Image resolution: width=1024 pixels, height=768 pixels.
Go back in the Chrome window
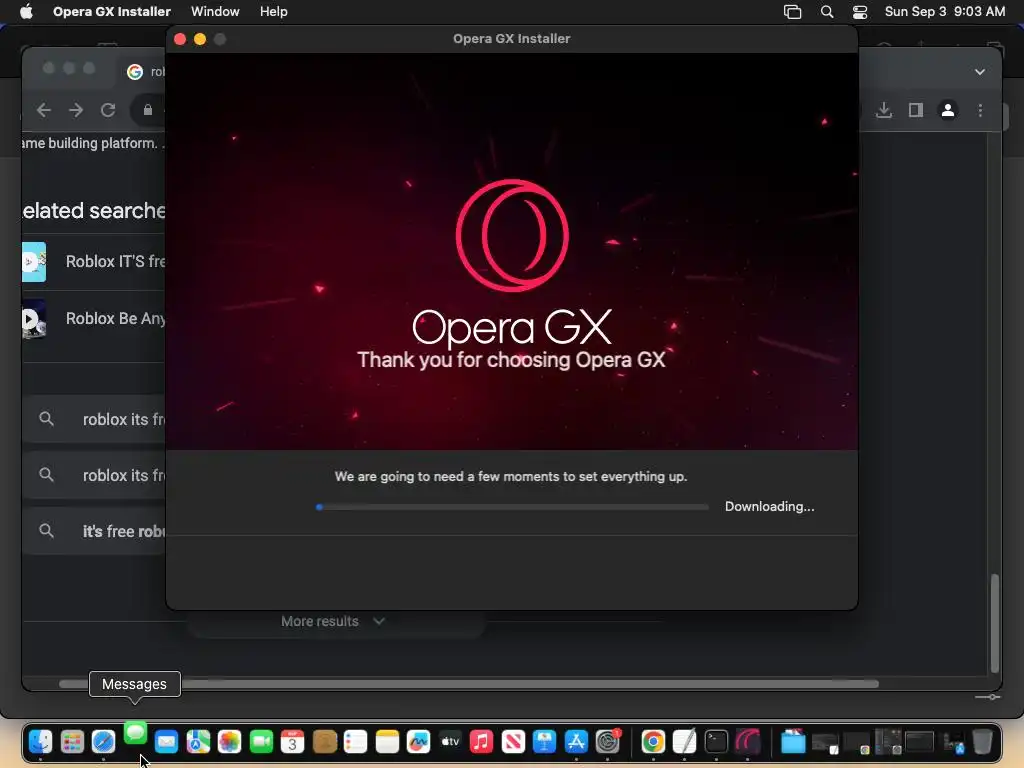[44, 110]
